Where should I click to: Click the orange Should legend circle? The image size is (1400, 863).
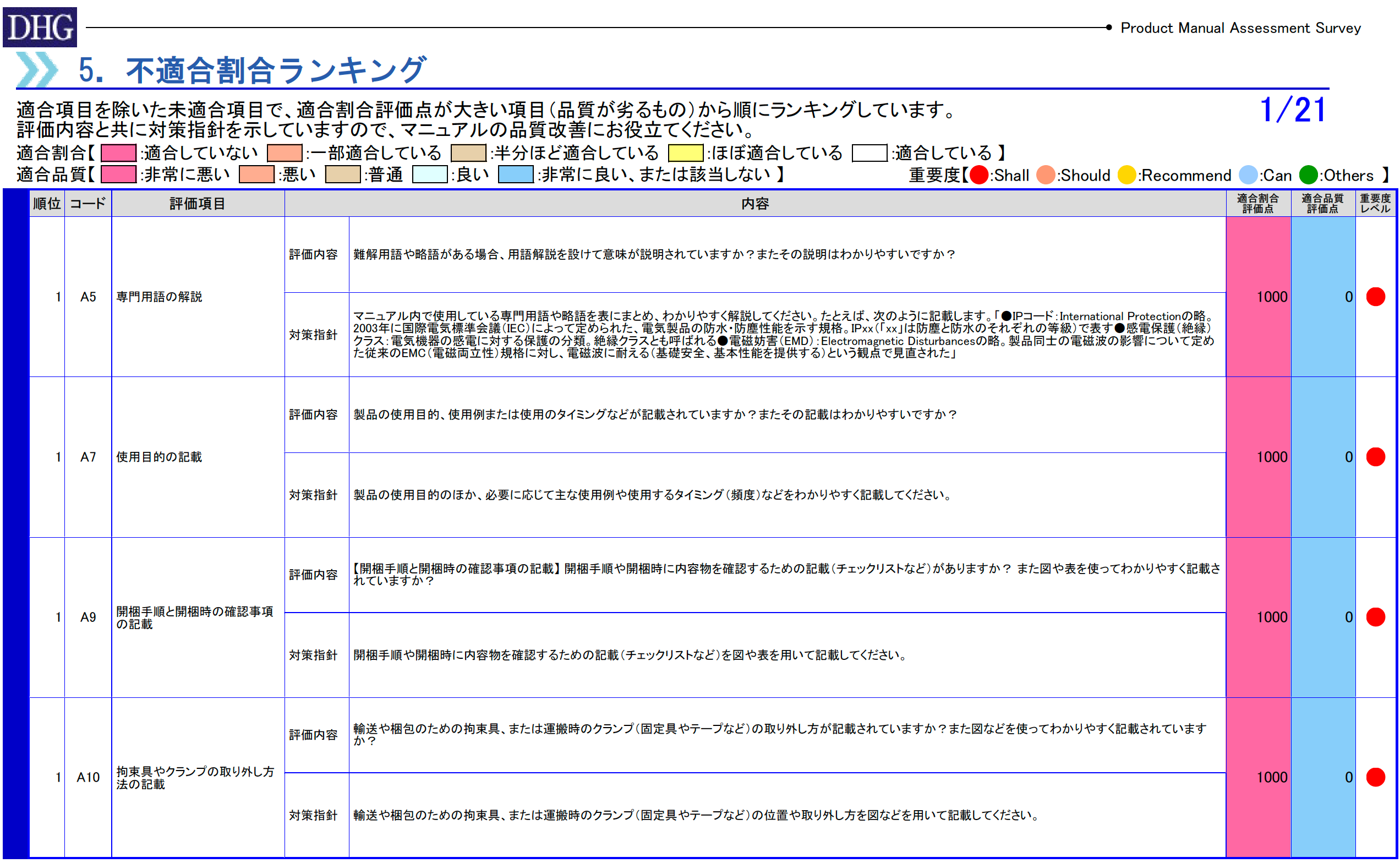[x=1045, y=174]
